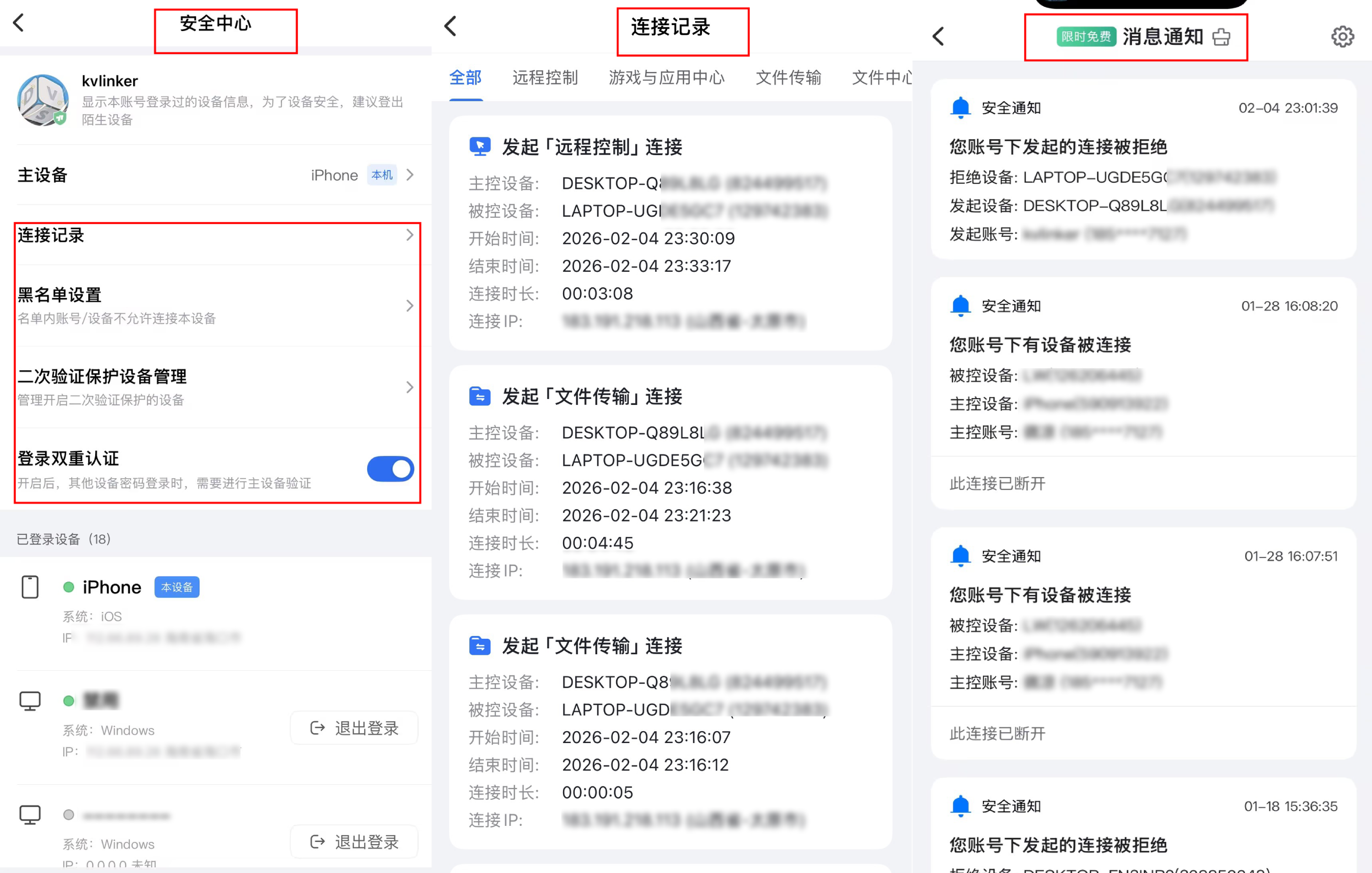
Task: Open 游戏与应用中心 tab
Action: [x=666, y=77]
